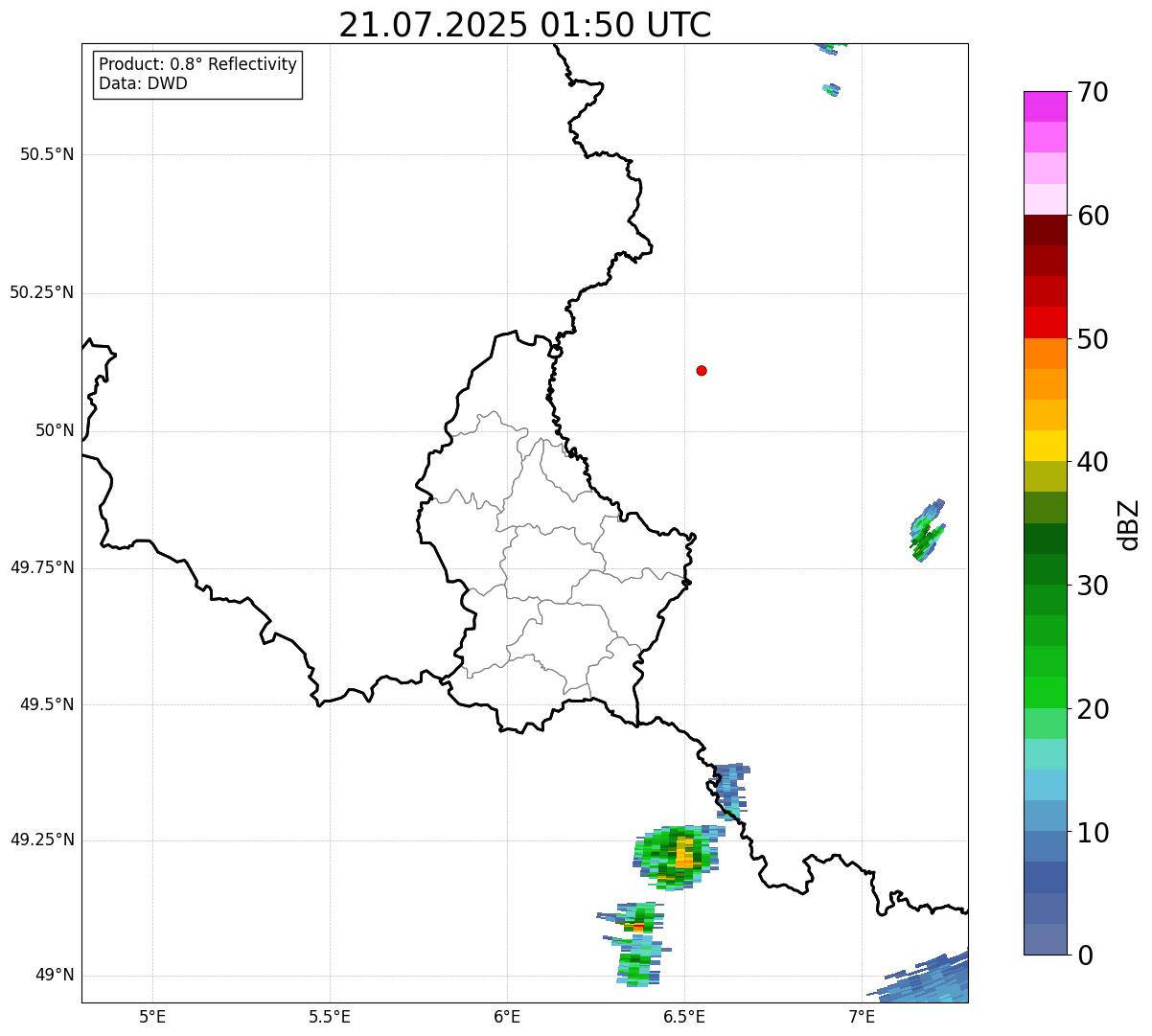1152x1036 pixels.
Task: Click the 49.25°N latitude label
Action: pyautogui.click(x=42, y=840)
